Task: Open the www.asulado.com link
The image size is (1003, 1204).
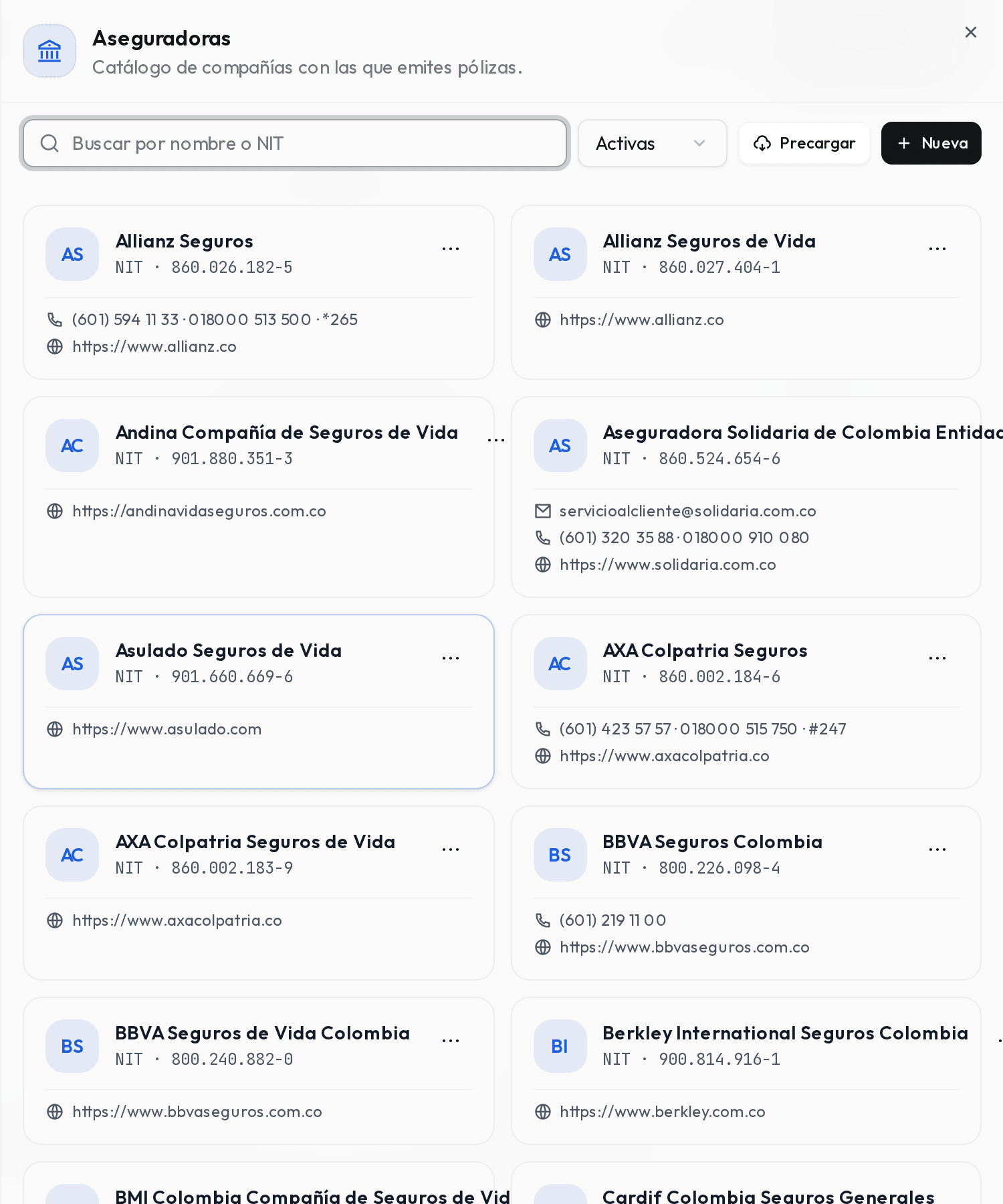Action: pos(167,729)
